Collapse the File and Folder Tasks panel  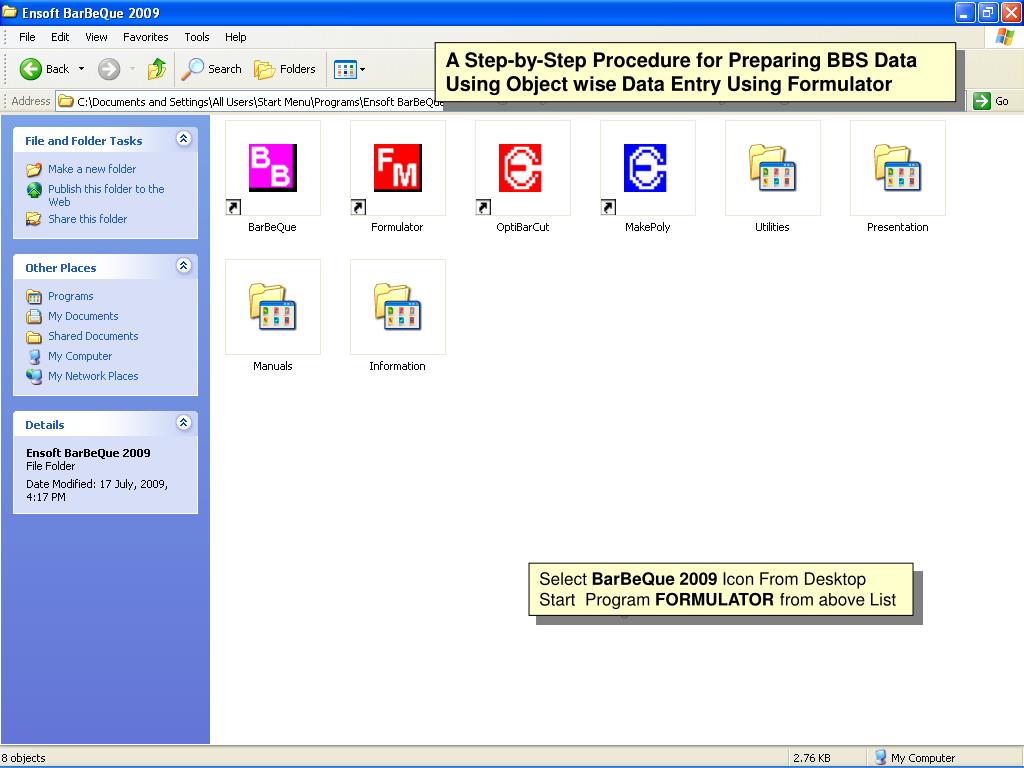click(x=184, y=138)
